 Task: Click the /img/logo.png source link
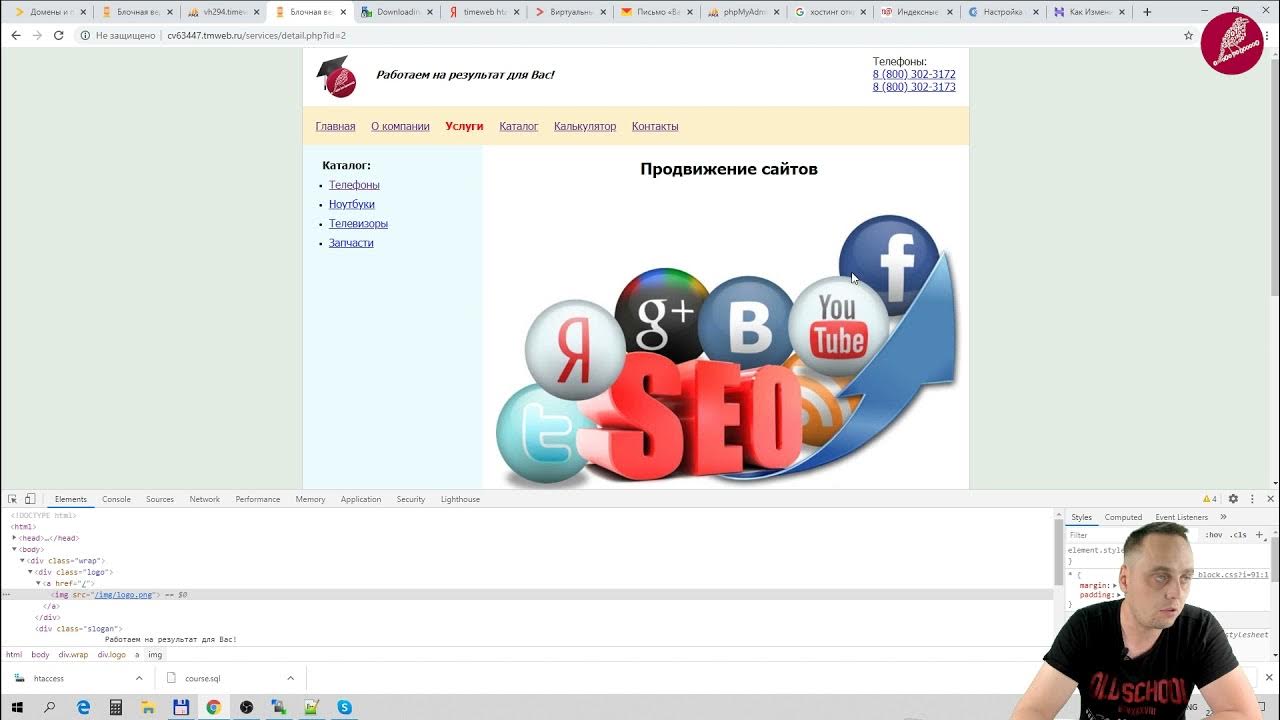coord(124,595)
